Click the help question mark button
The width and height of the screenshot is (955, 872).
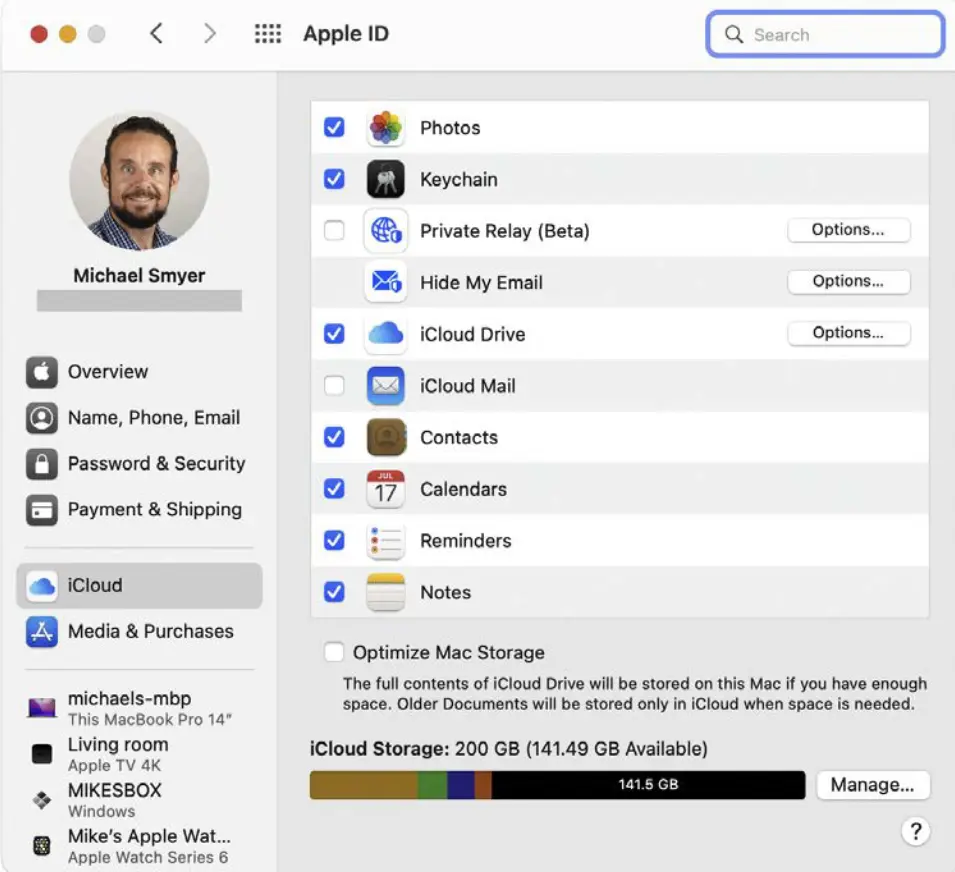(x=915, y=831)
